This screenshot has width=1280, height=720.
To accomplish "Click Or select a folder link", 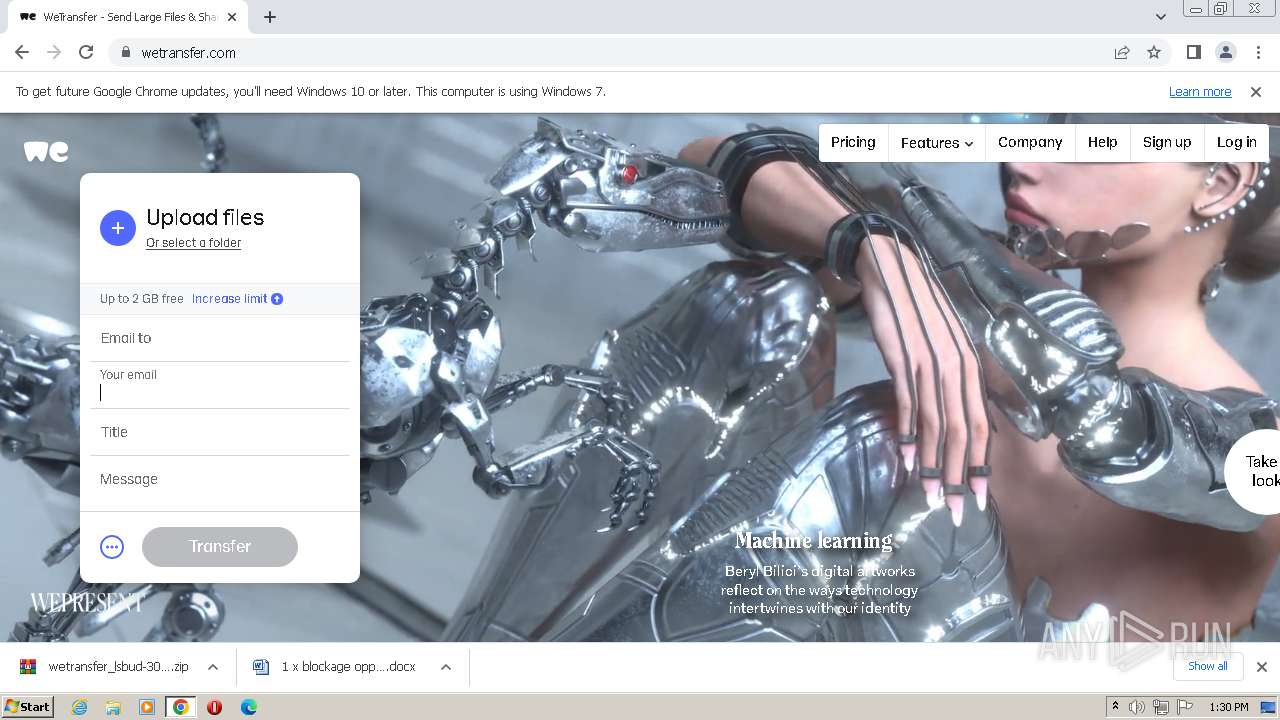I will click(193, 243).
